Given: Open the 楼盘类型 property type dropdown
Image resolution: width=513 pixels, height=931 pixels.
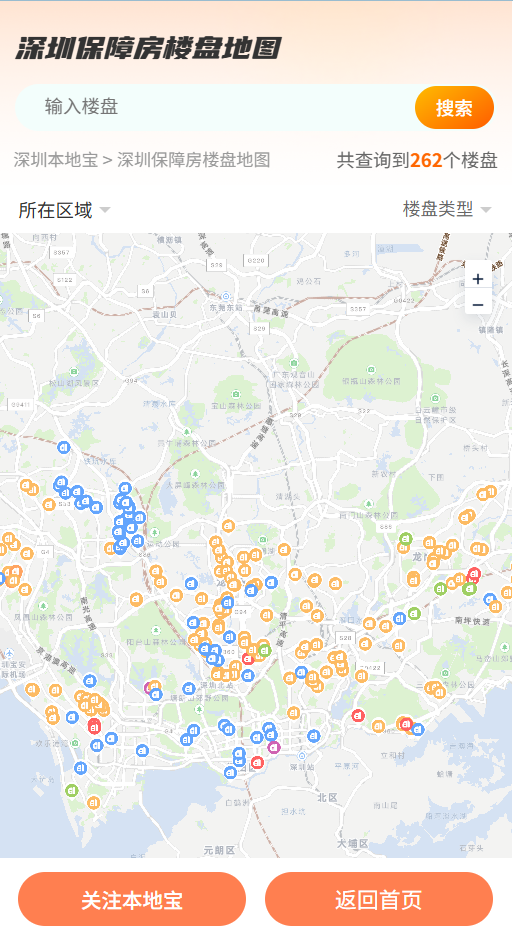Looking at the screenshot, I should 447,209.
